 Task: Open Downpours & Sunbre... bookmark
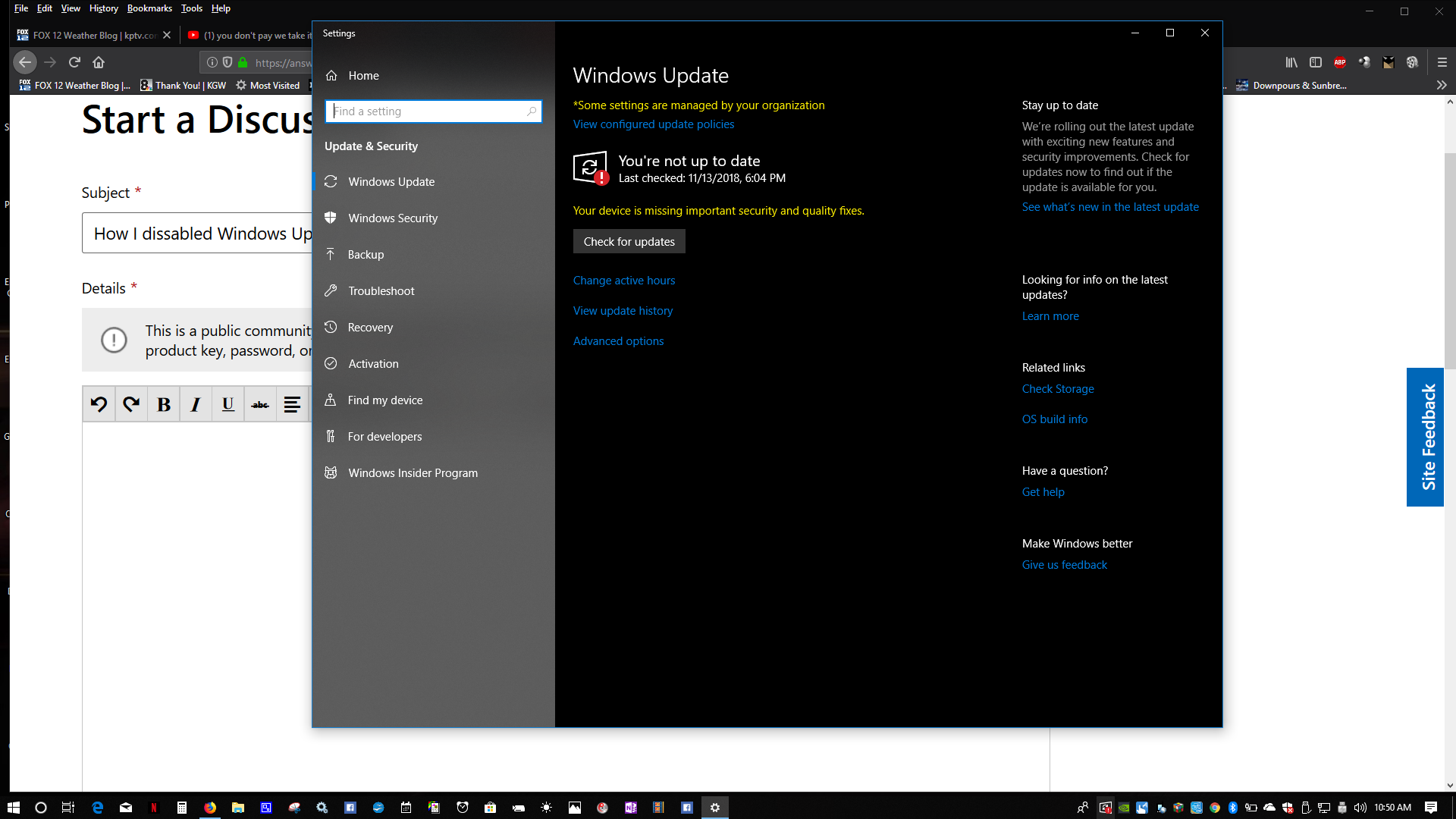click(x=1291, y=85)
